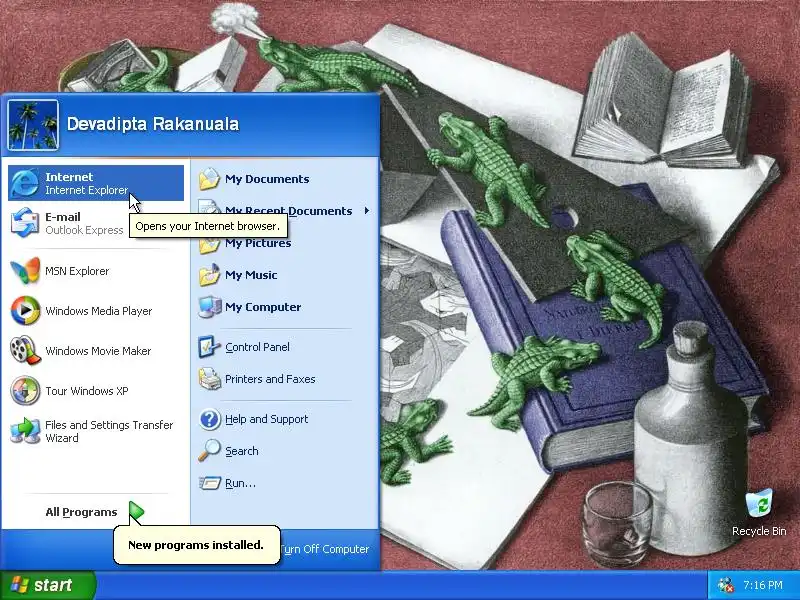
Task: Launch Windows Media Player icon
Action: [24, 311]
